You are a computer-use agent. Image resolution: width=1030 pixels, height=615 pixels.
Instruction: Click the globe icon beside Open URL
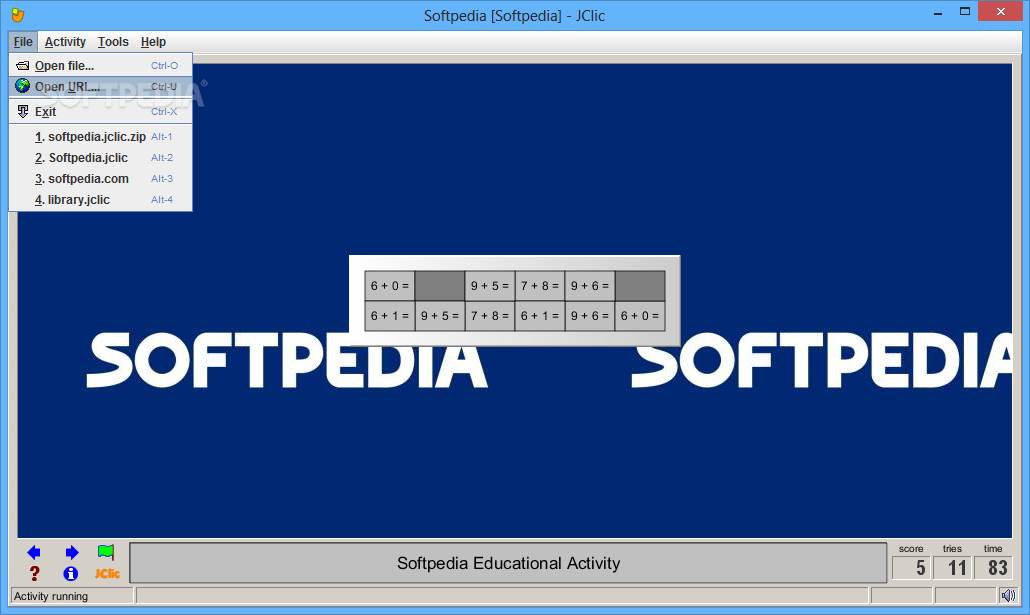[x=22, y=86]
